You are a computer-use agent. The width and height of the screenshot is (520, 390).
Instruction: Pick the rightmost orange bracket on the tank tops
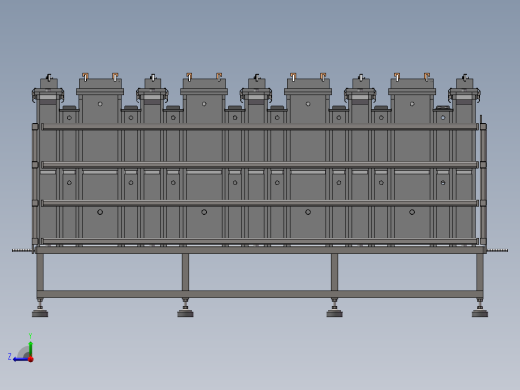point(427,77)
